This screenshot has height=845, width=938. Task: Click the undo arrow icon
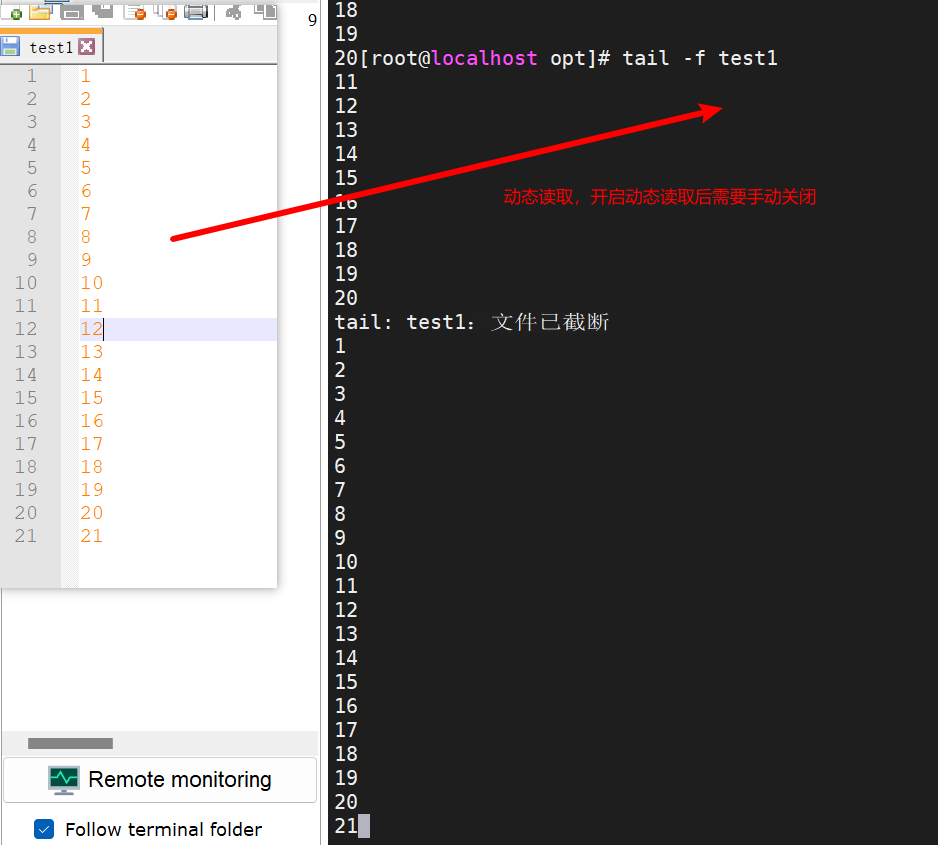[x=231, y=13]
